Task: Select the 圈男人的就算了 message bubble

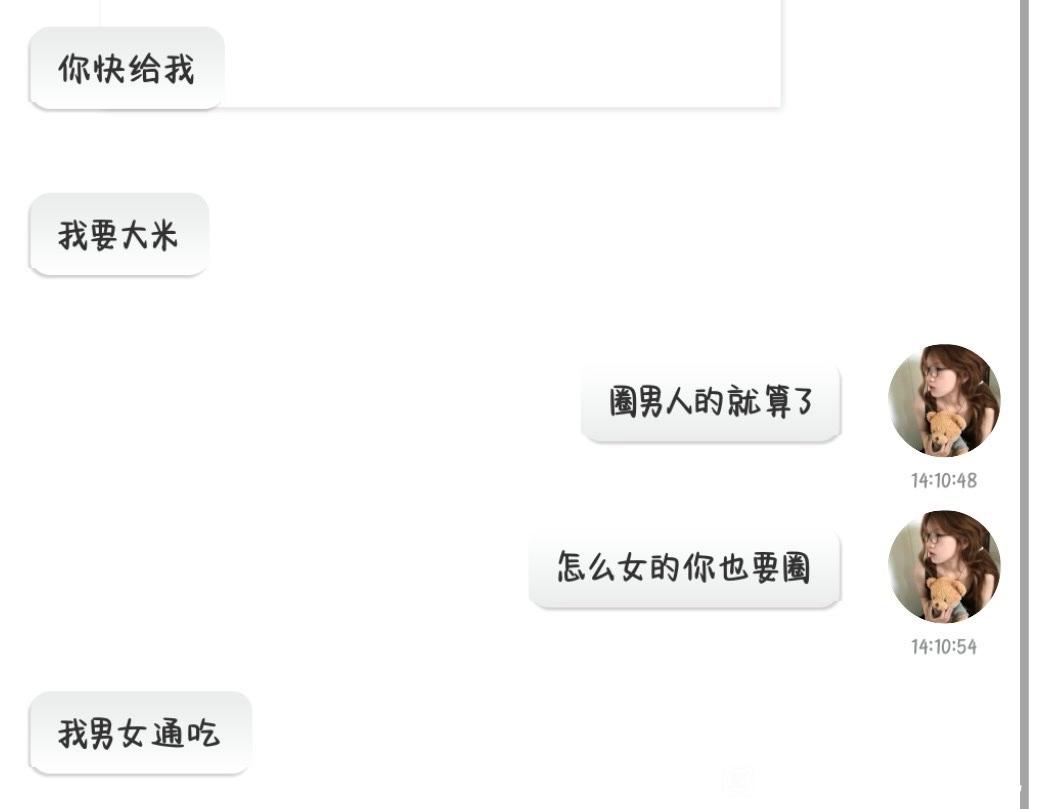Action: pos(711,403)
